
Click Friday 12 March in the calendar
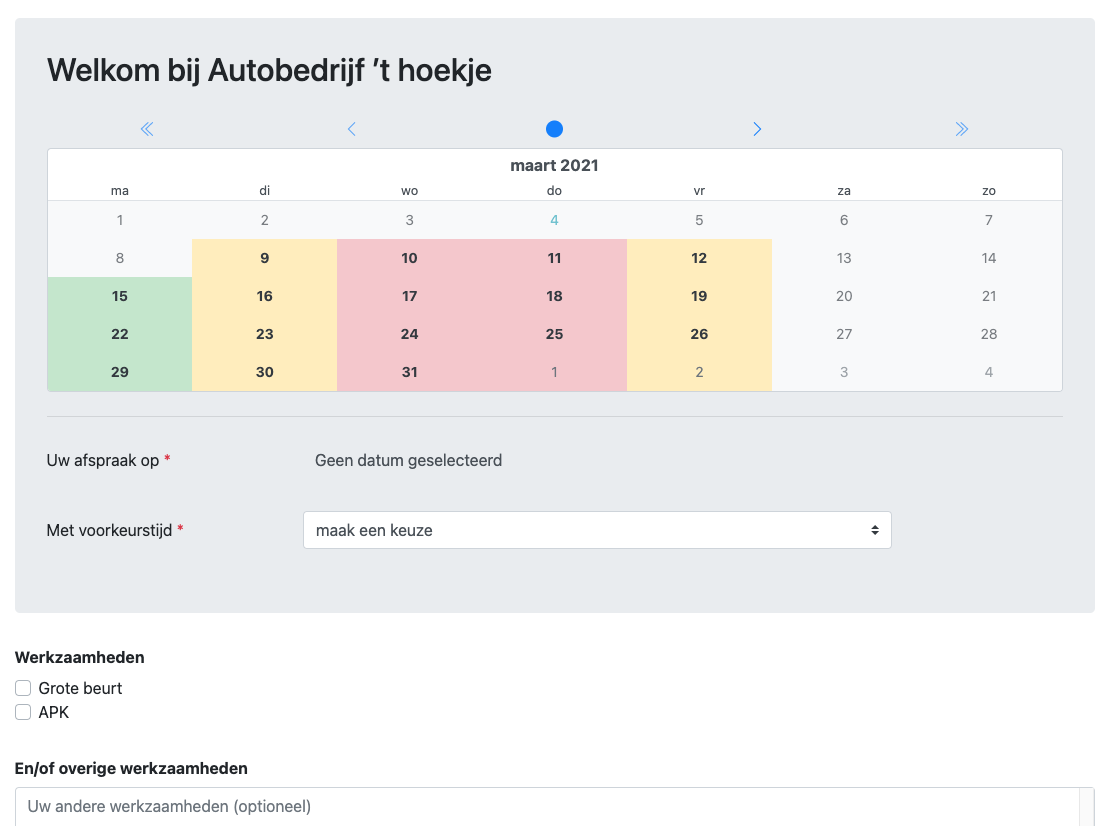point(699,258)
